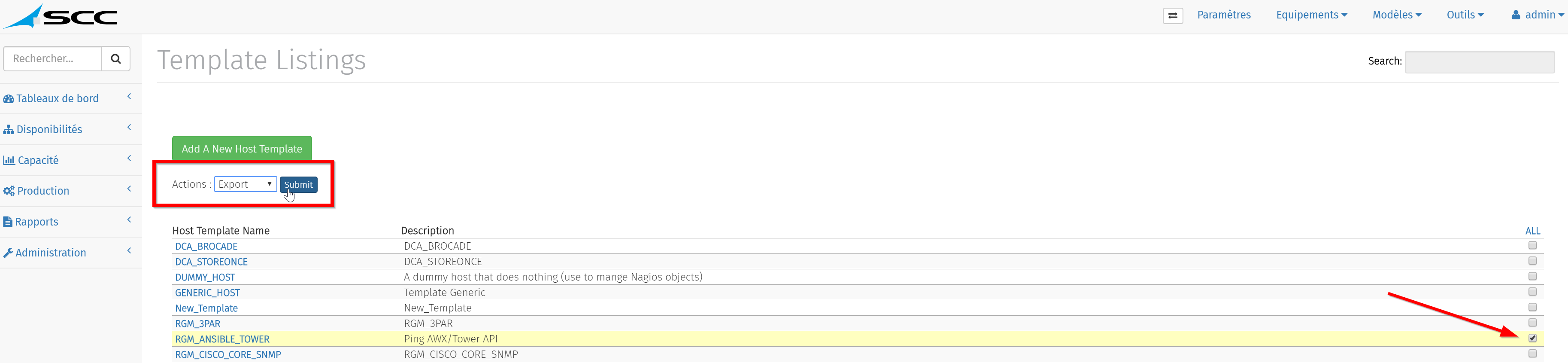Check the DUMMY_HOST checkbox
This screenshot has width=1568, height=363.
(1532, 277)
